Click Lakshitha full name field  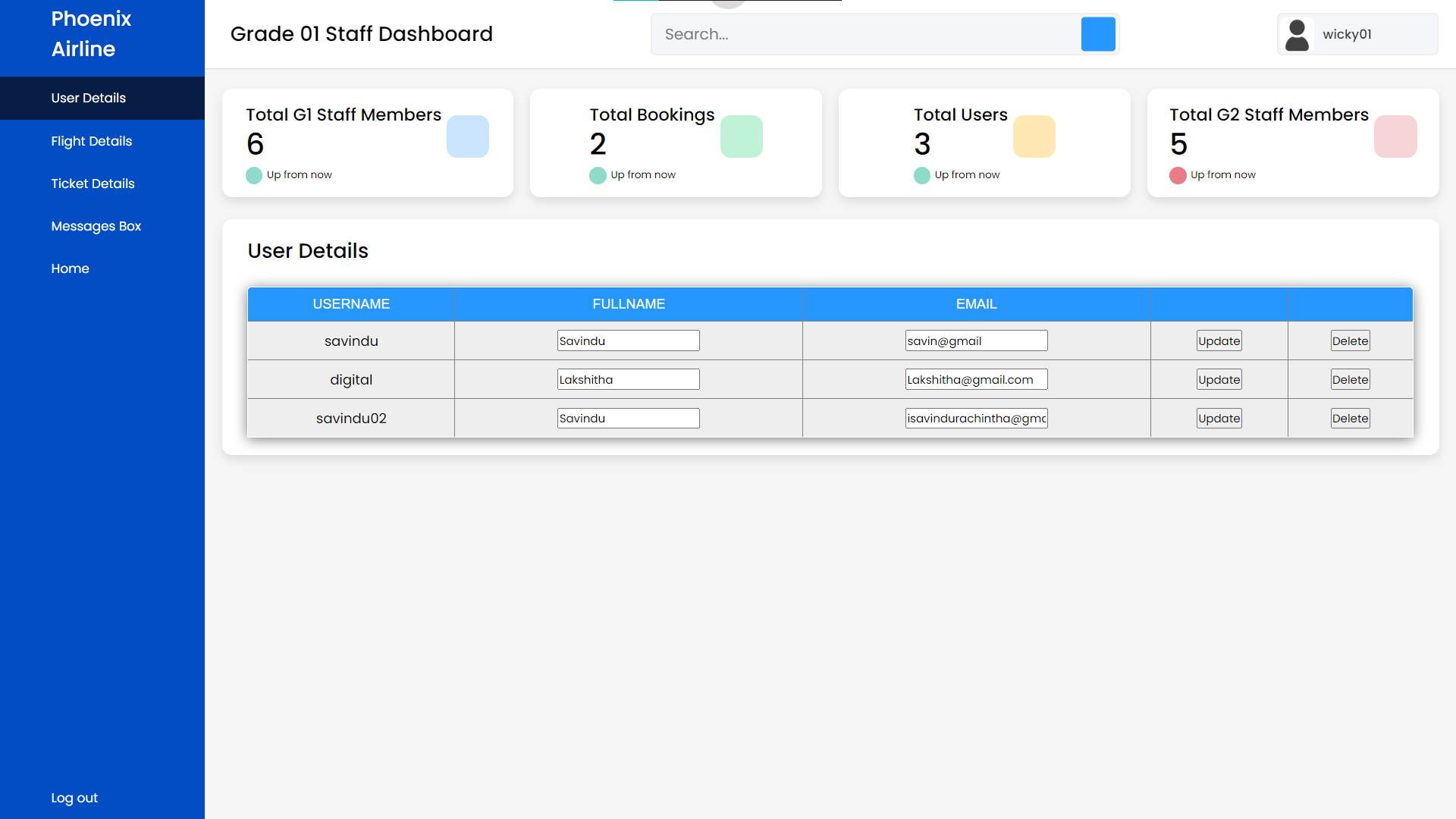[628, 380]
